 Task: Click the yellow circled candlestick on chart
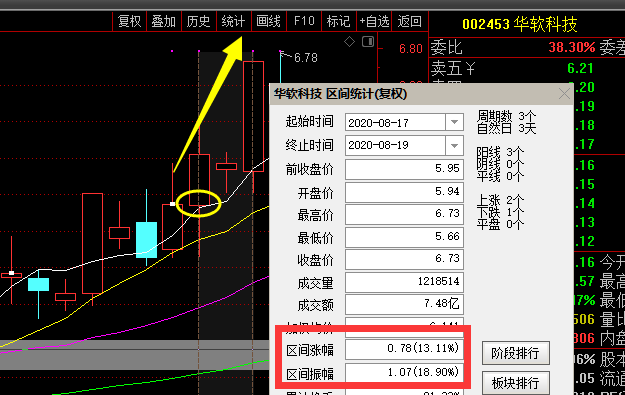tap(199, 203)
